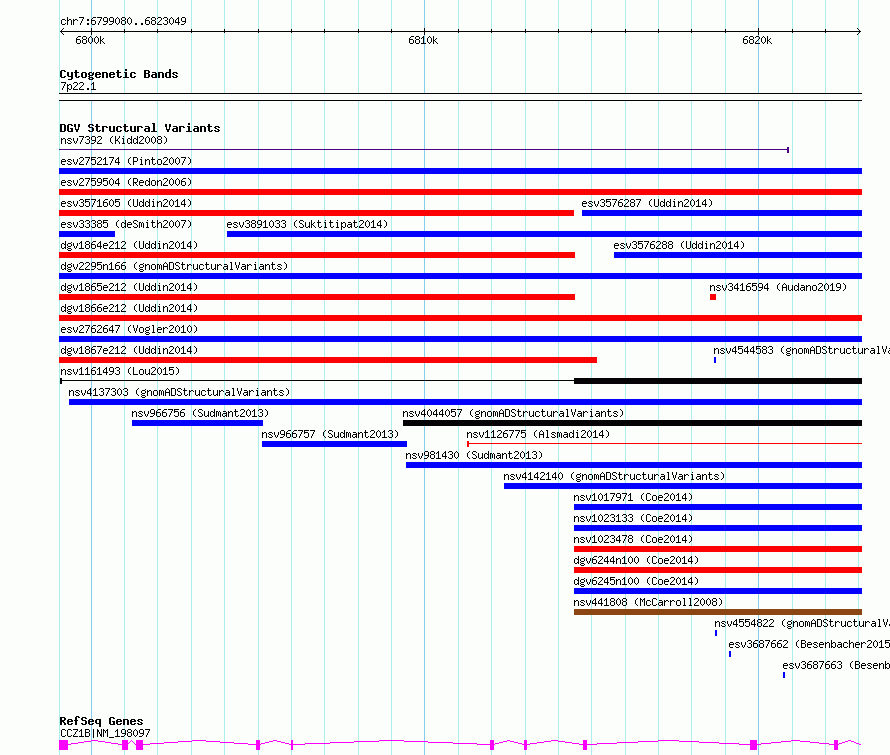
Task: Select esv2762647 (Vogler2010) label
Action: (x=129, y=329)
